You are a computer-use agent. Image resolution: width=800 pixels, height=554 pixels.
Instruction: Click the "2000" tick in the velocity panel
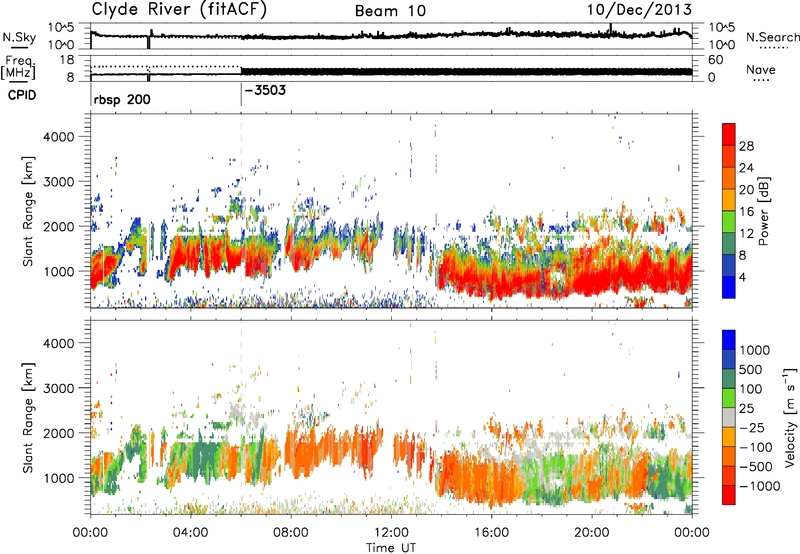pyautogui.click(x=59, y=433)
